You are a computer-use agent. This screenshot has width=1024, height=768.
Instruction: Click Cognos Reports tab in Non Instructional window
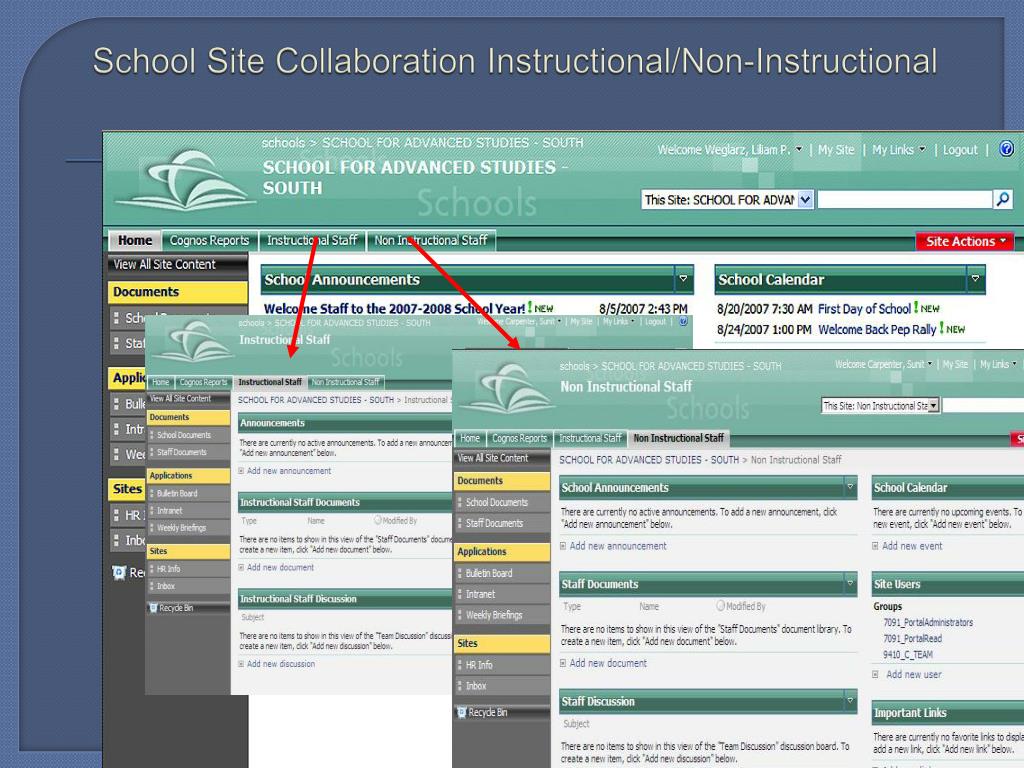tap(519, 438)
